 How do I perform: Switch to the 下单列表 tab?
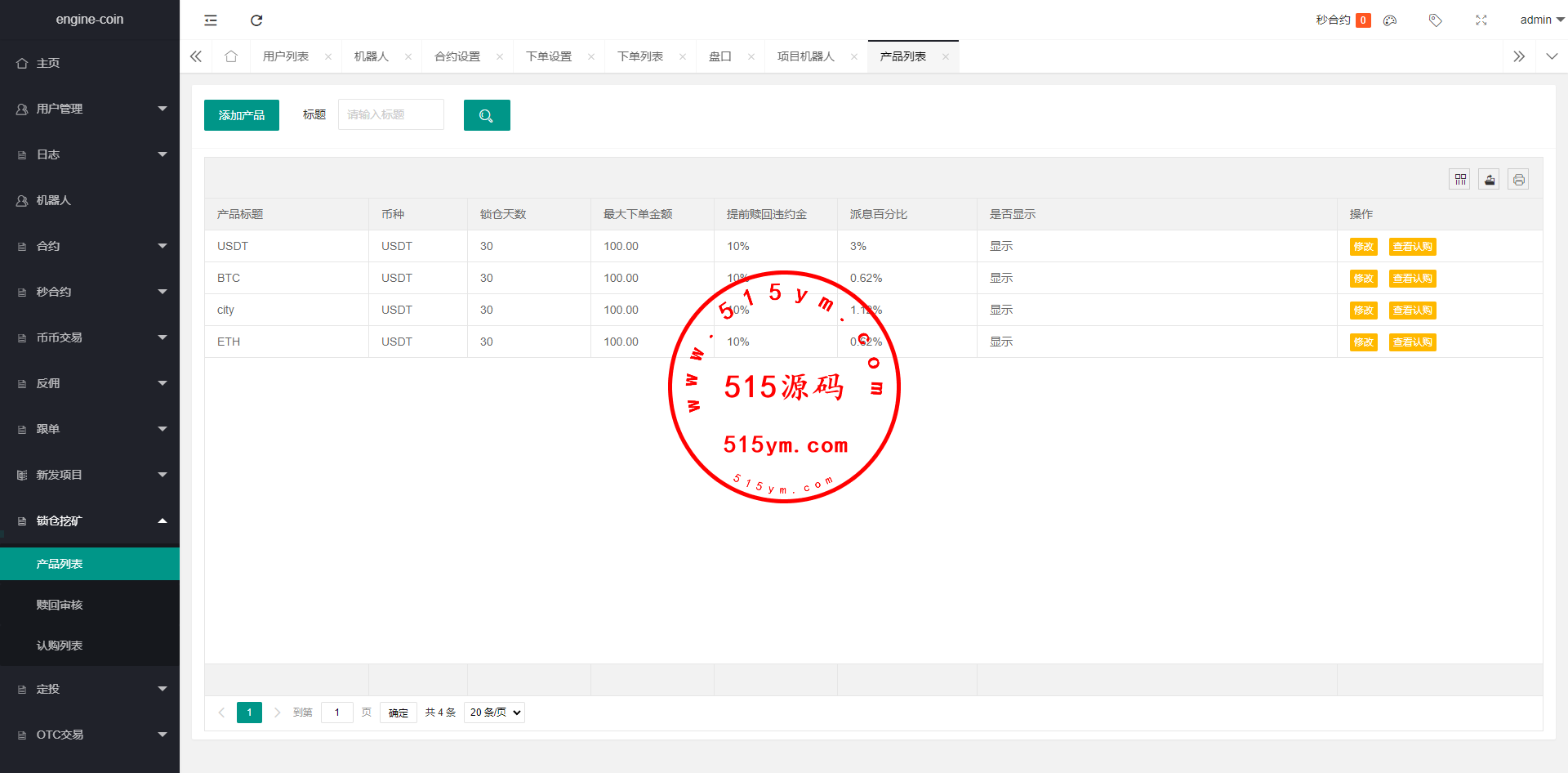point(640,56)
